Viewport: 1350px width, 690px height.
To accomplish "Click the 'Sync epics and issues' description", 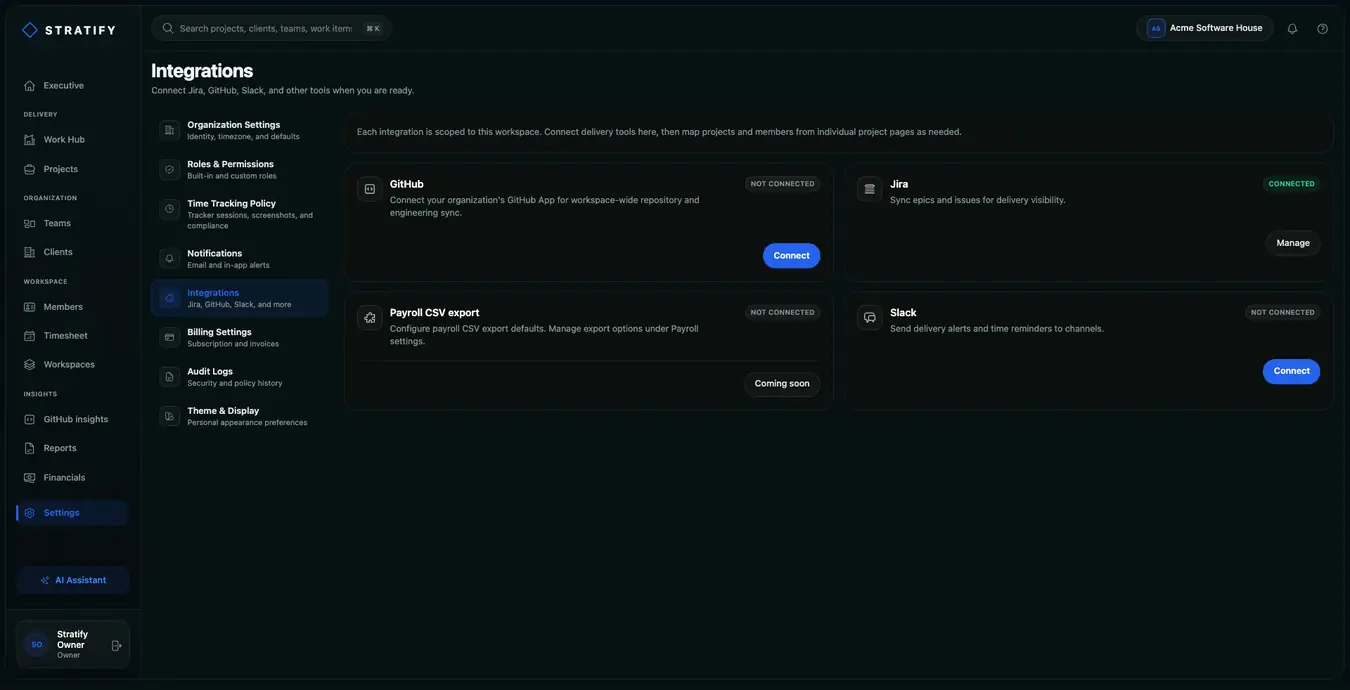I will point(978,200).
